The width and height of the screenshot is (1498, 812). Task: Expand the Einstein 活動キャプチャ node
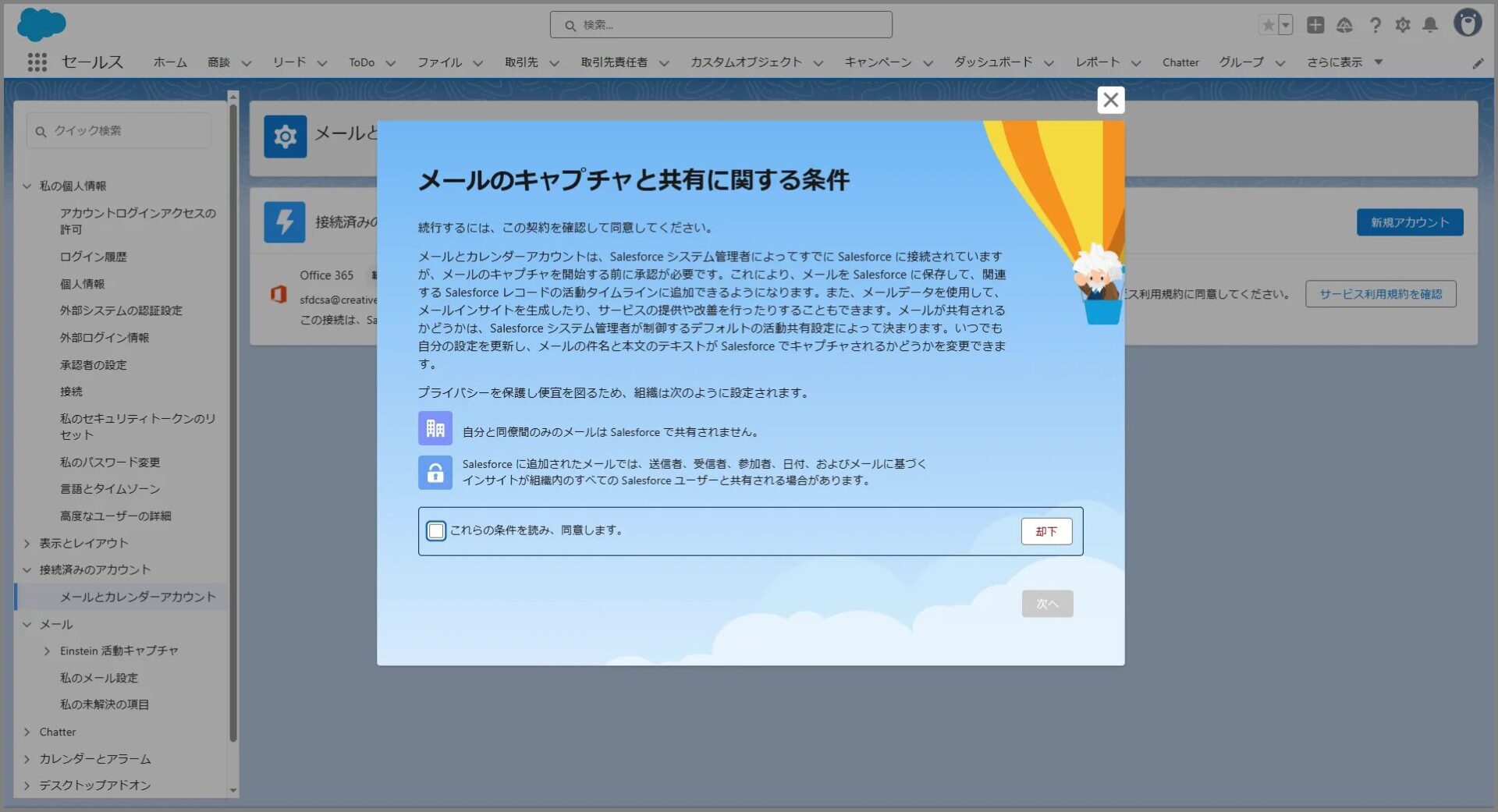click(47, 651)
